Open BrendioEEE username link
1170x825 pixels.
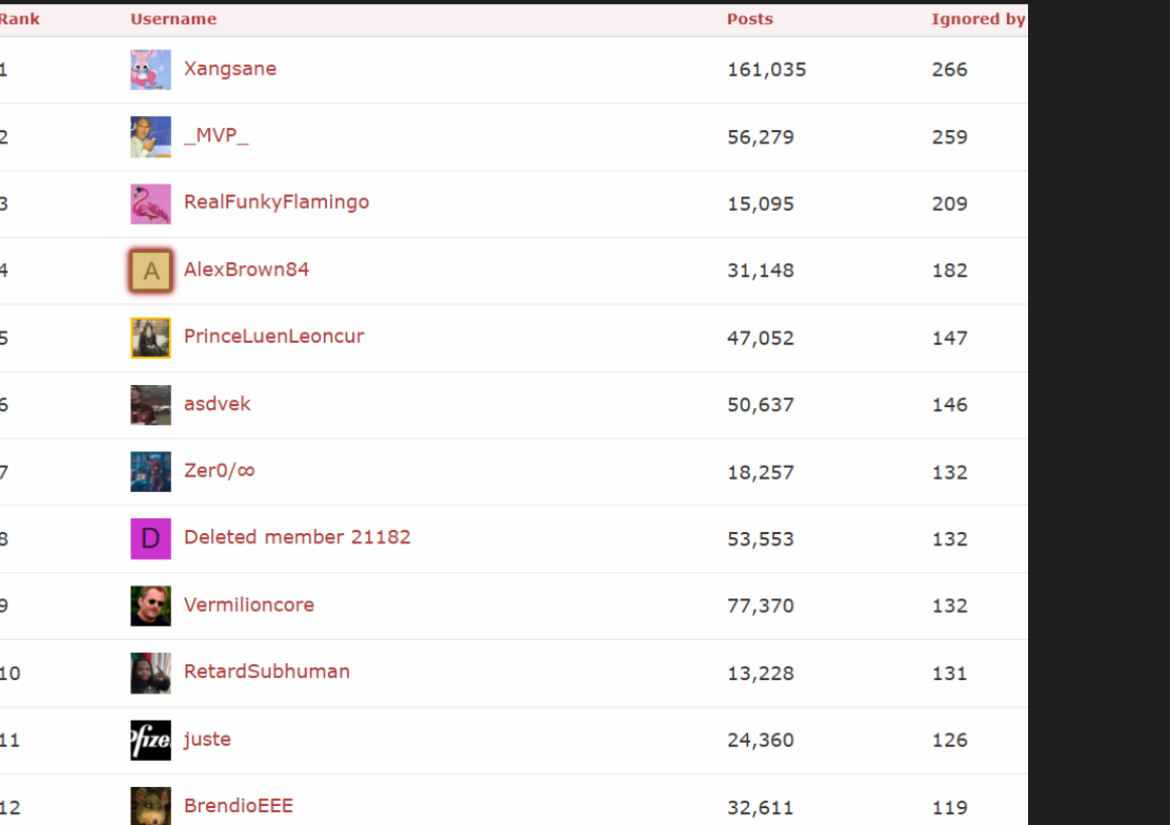[x=238, y=806]
